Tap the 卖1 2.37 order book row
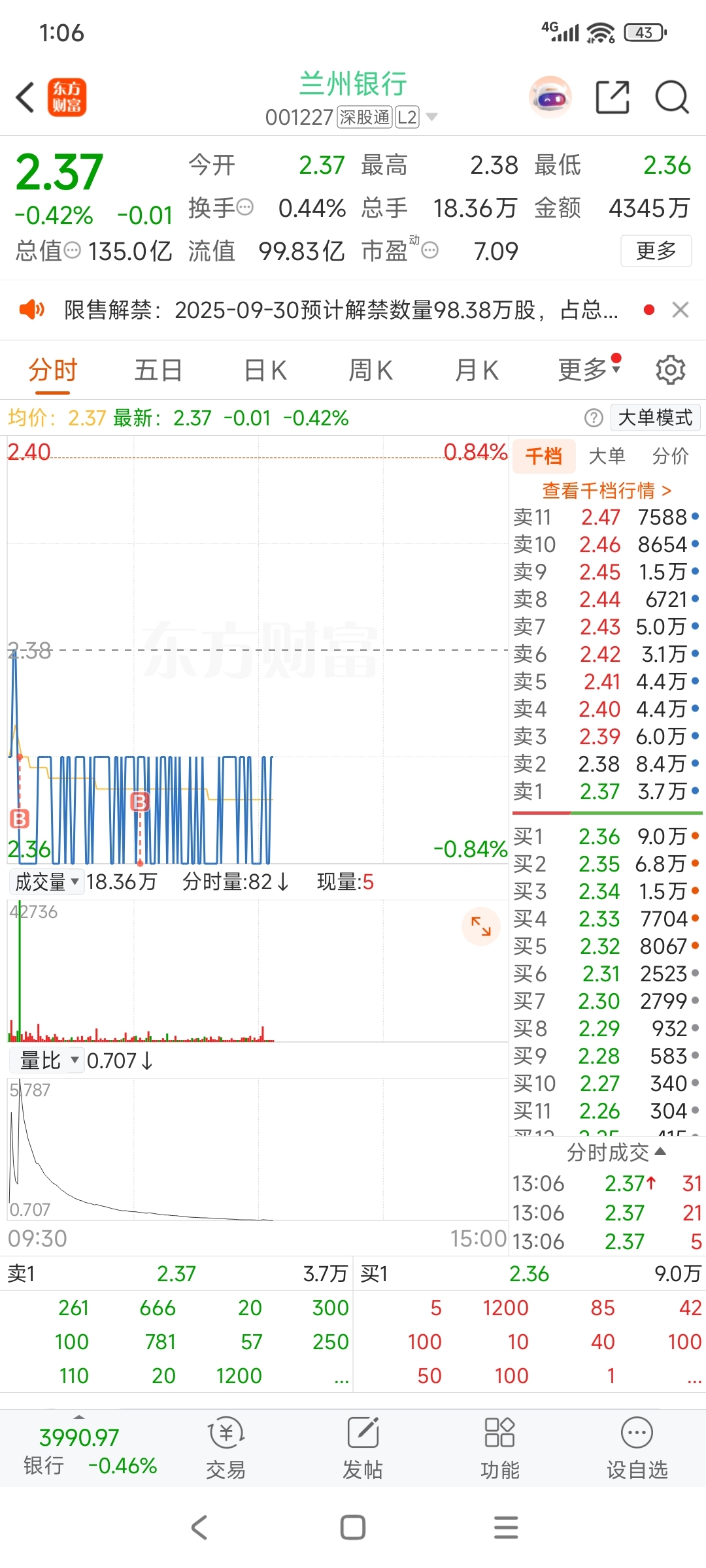The width and height of the screenshot is (706, 1568). coord(607,791)
